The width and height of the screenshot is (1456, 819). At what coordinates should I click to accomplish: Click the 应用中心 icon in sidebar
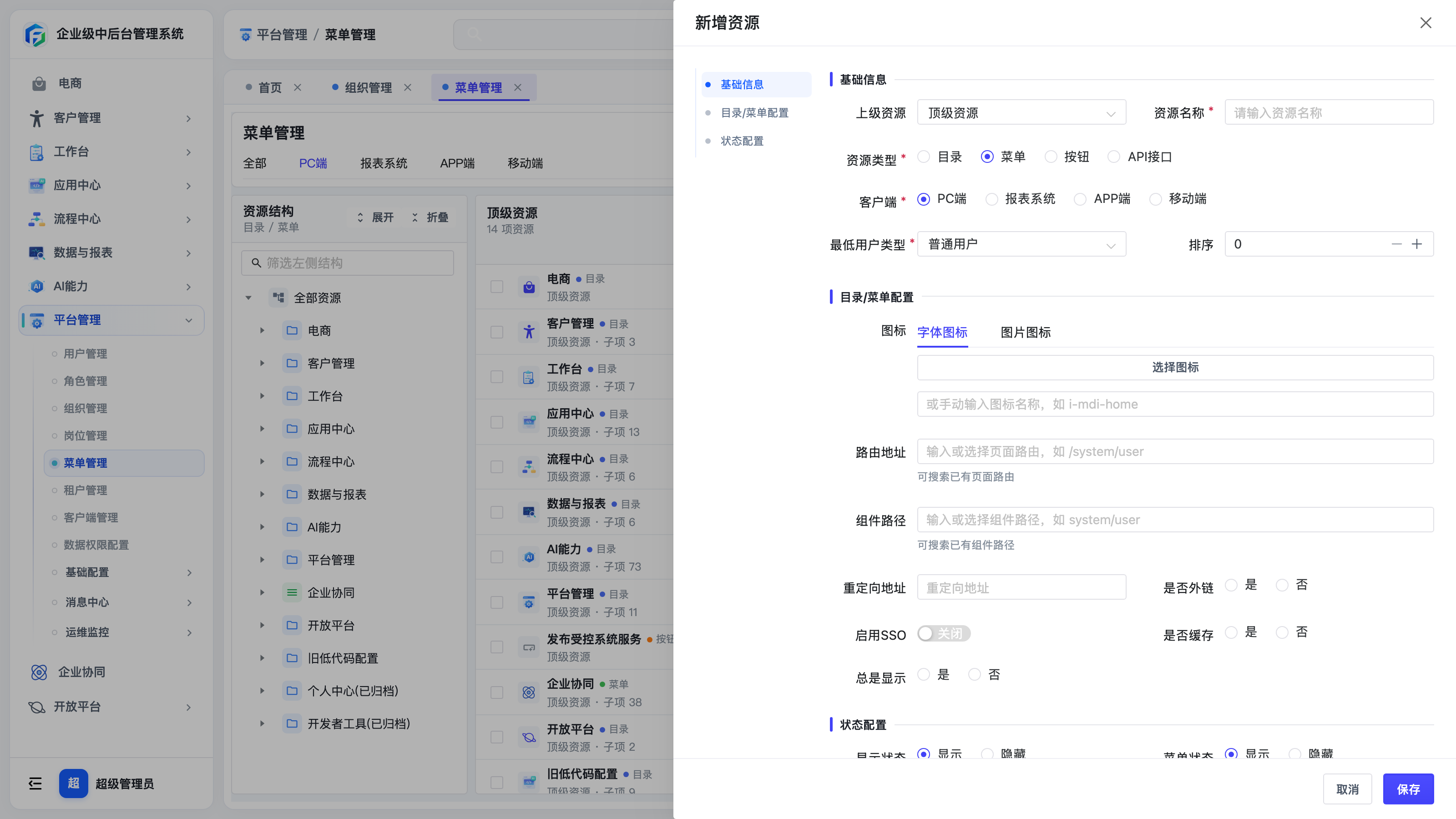point(36,185)
